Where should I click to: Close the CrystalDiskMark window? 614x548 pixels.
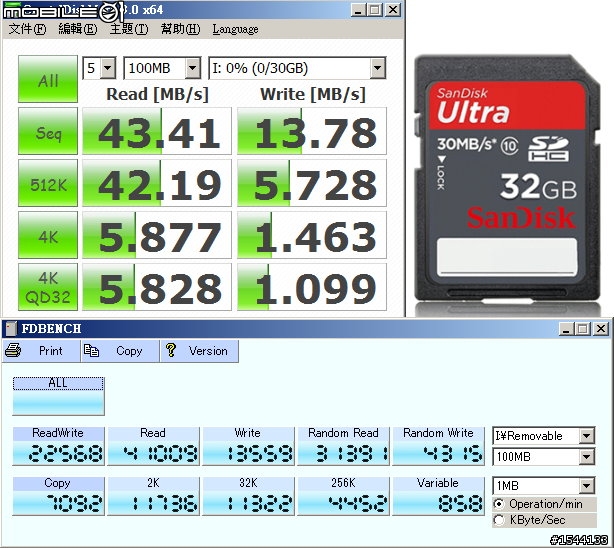(x=393, y=10)
